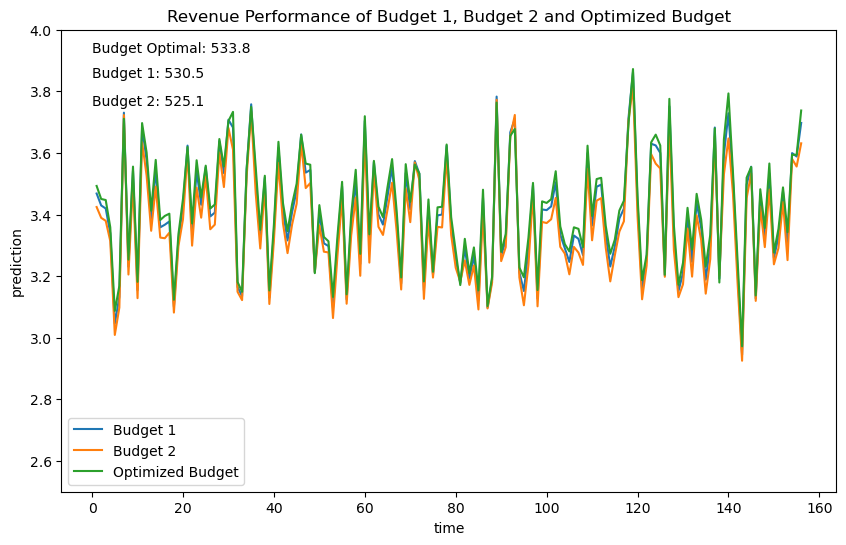This screenshot has width=846, height=545.
Task: Click the chart title text
Action: click(448, 16)
